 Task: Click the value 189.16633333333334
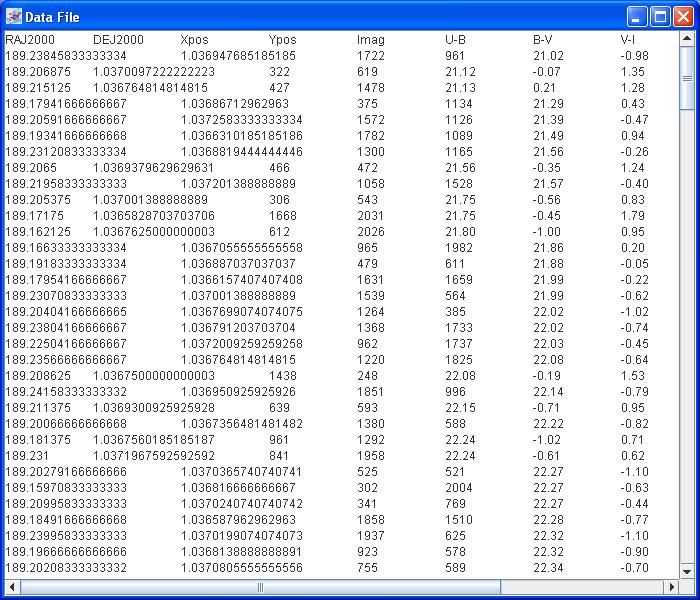coord(66,249)
